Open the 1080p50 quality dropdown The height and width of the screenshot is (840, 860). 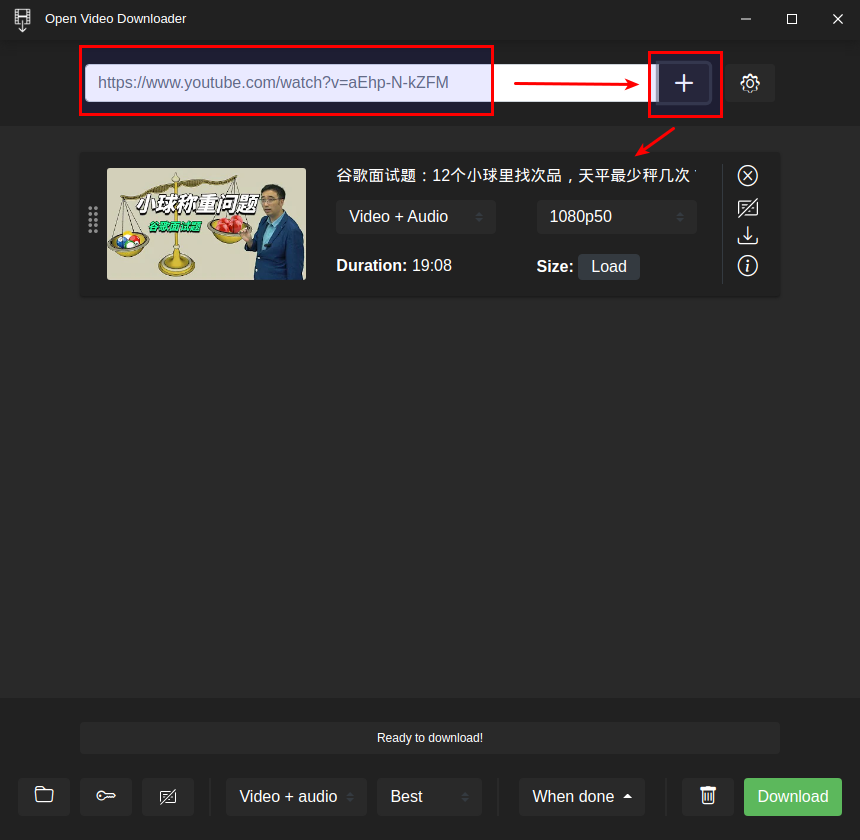(616, 217)
